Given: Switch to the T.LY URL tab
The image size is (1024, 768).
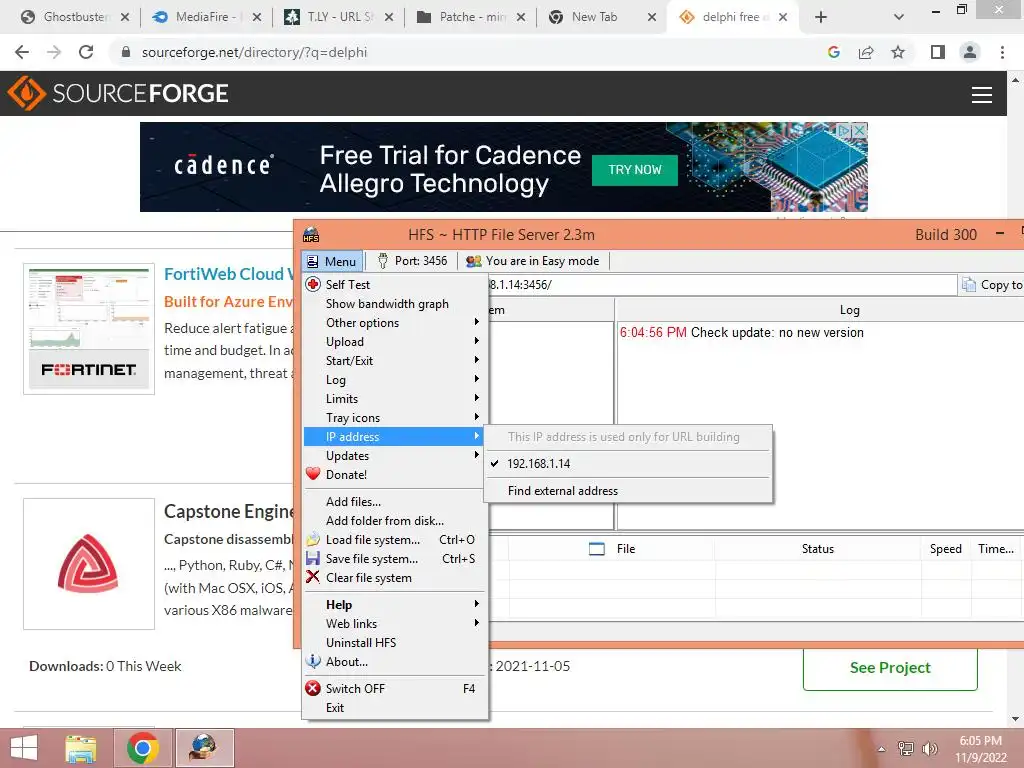Looking at the screenshot, I should pos(339,17).
